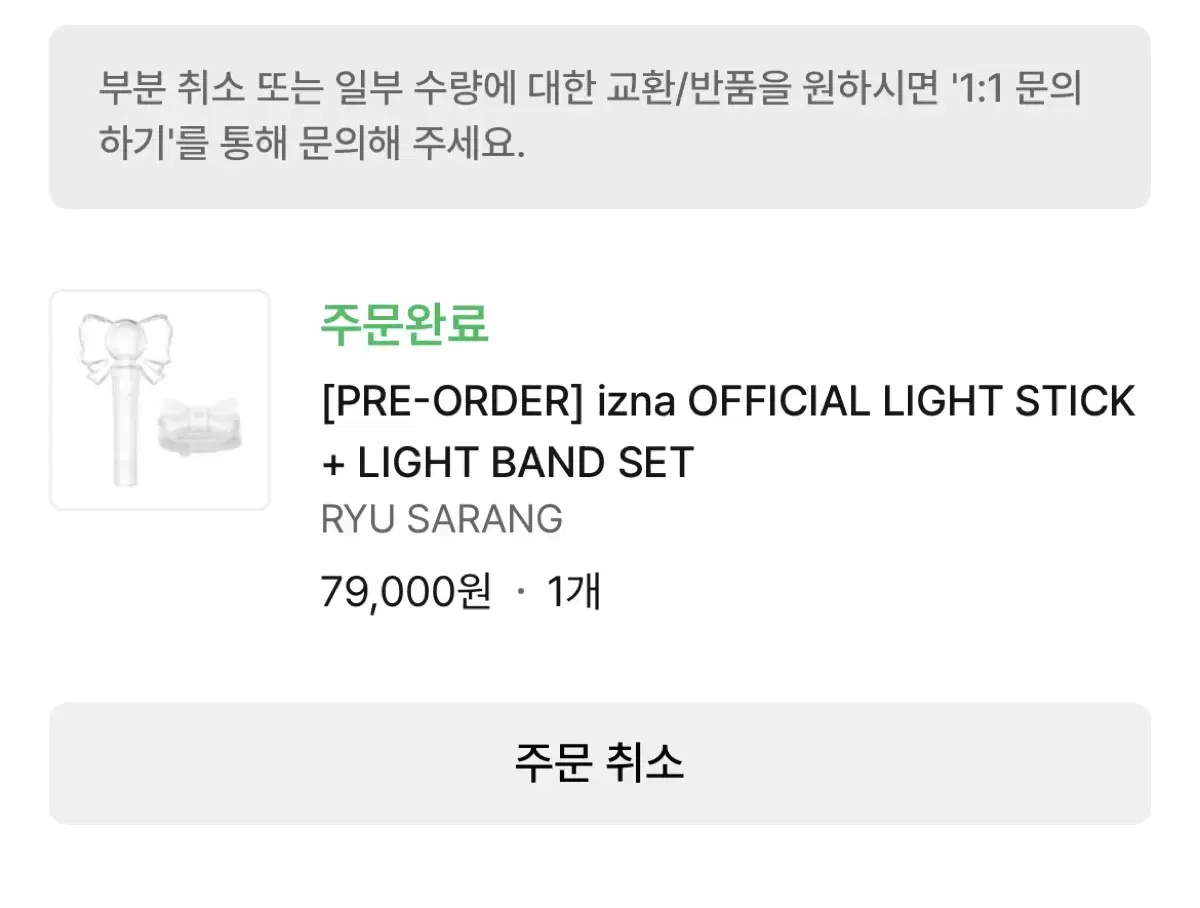
Task: Click inside the product order card
Action: [x=600, y=450]
